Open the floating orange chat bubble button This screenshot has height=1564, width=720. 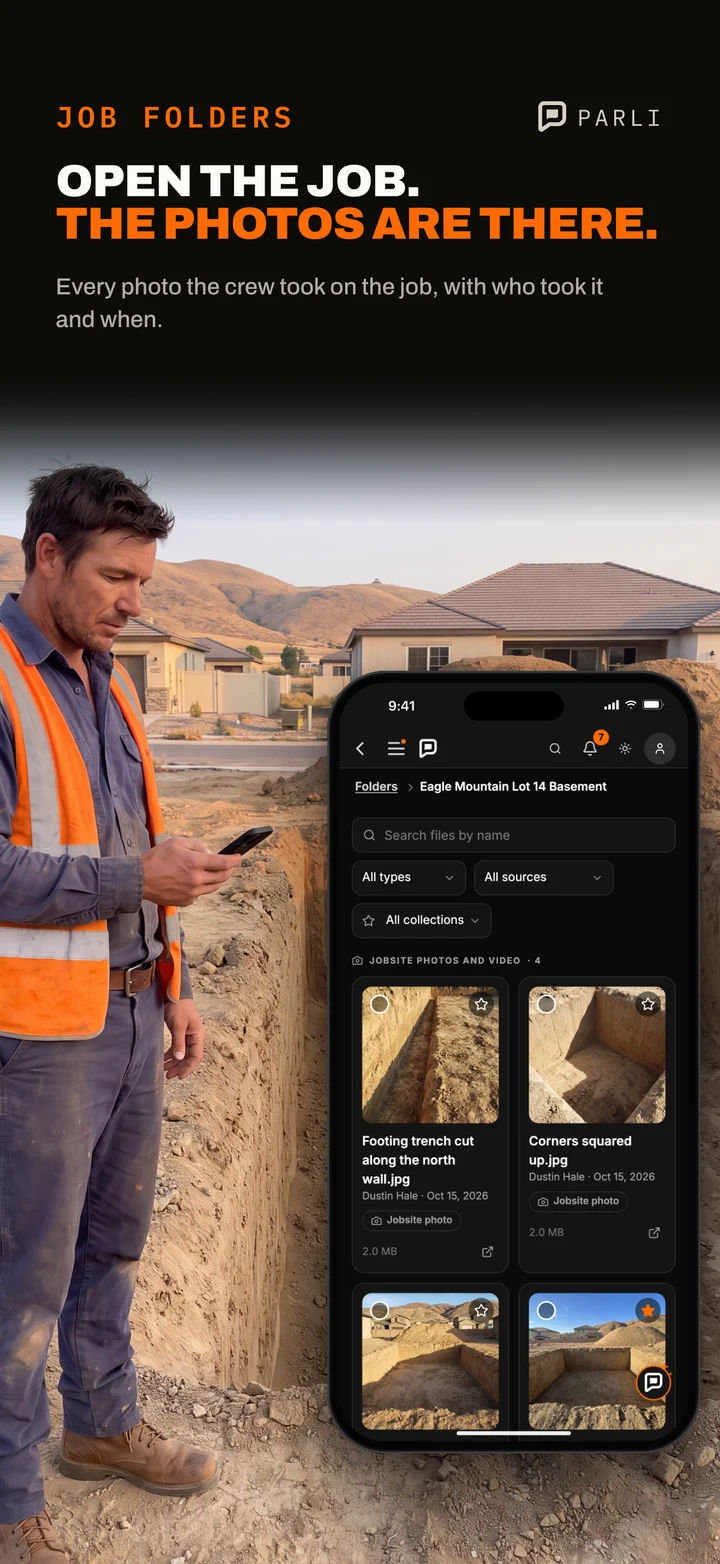pos(653,1382)
